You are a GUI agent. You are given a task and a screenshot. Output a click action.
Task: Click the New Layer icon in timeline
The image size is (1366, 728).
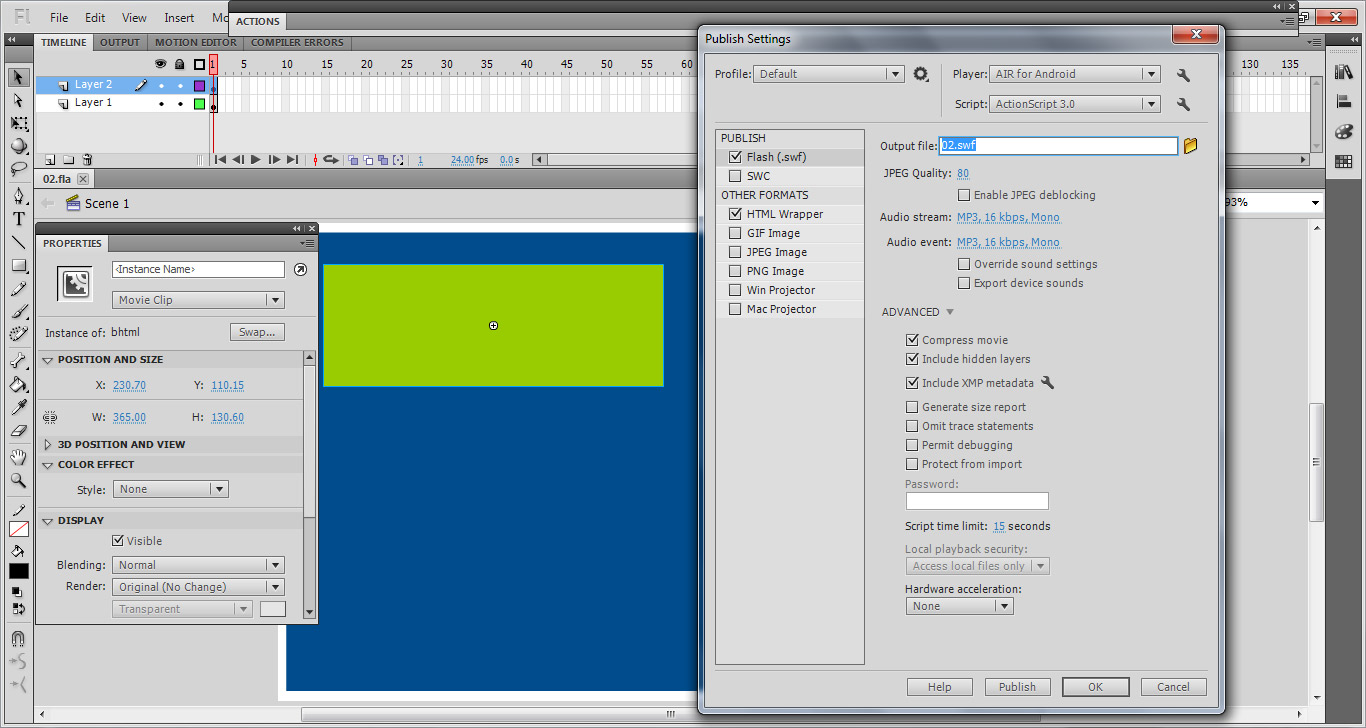49,160
